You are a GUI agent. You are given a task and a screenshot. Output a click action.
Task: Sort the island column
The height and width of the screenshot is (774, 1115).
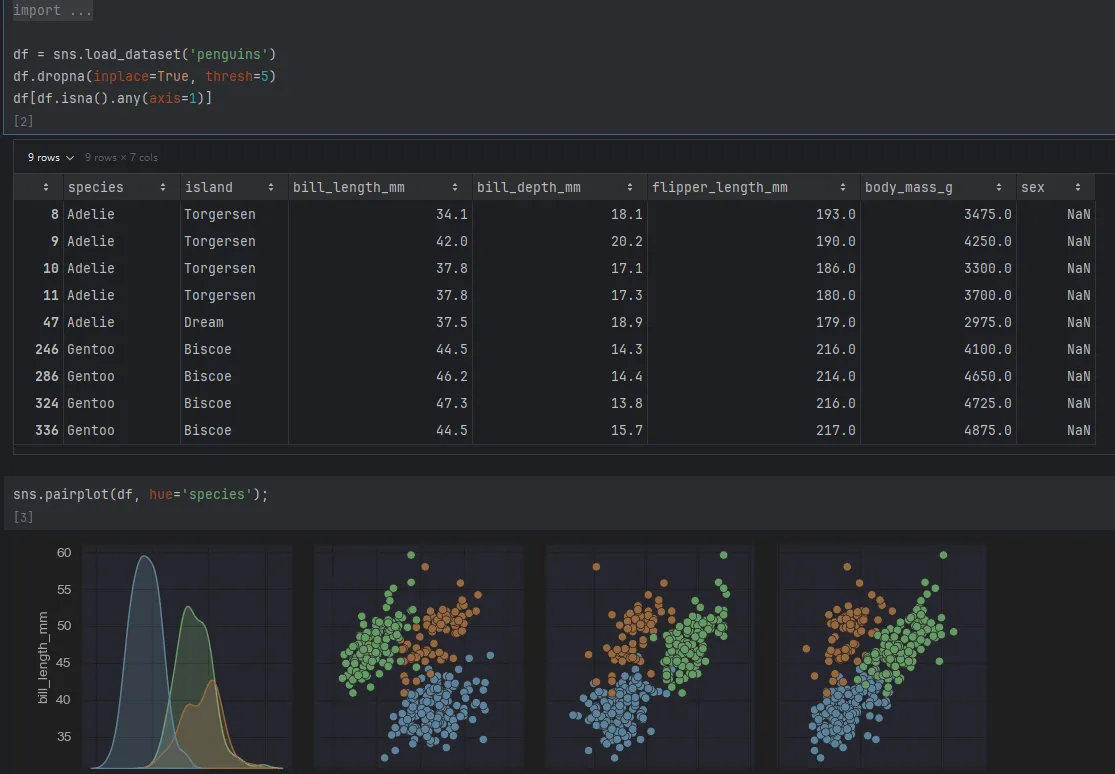click(272, 187)
